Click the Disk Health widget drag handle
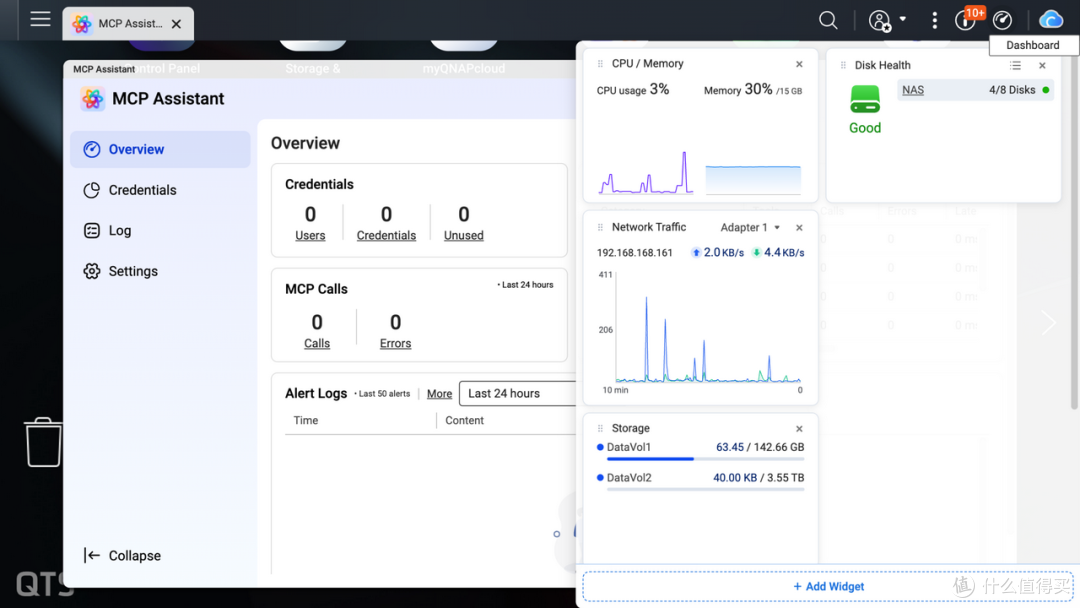Viewport: 1080px width, 608px height. pos(843,65)
